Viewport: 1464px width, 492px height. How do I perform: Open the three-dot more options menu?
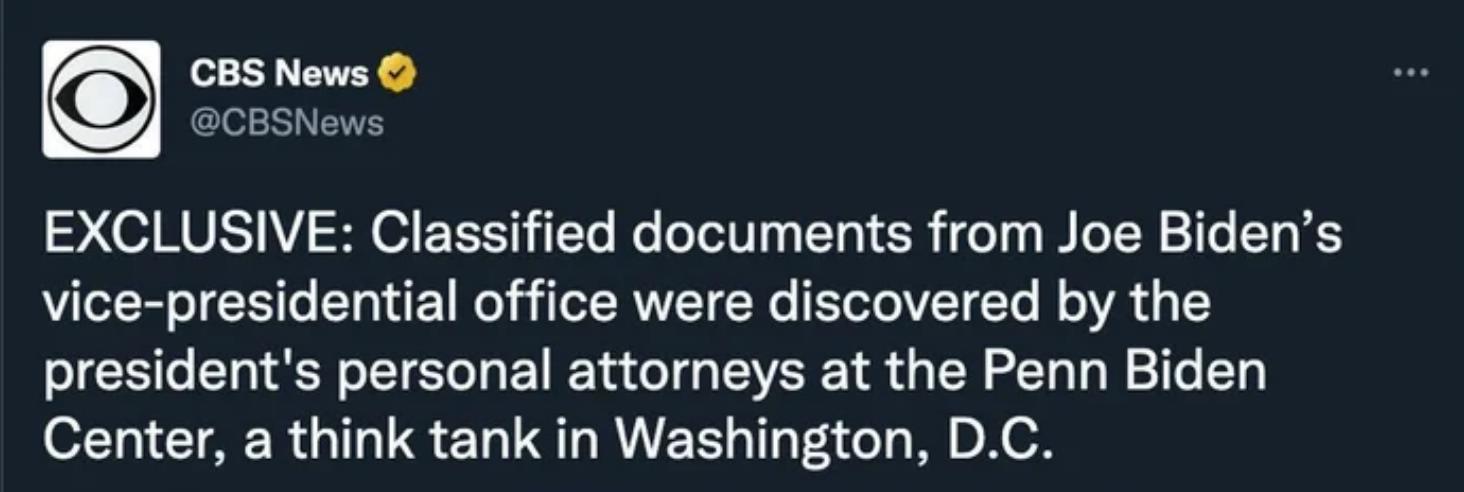point(1411,73)
